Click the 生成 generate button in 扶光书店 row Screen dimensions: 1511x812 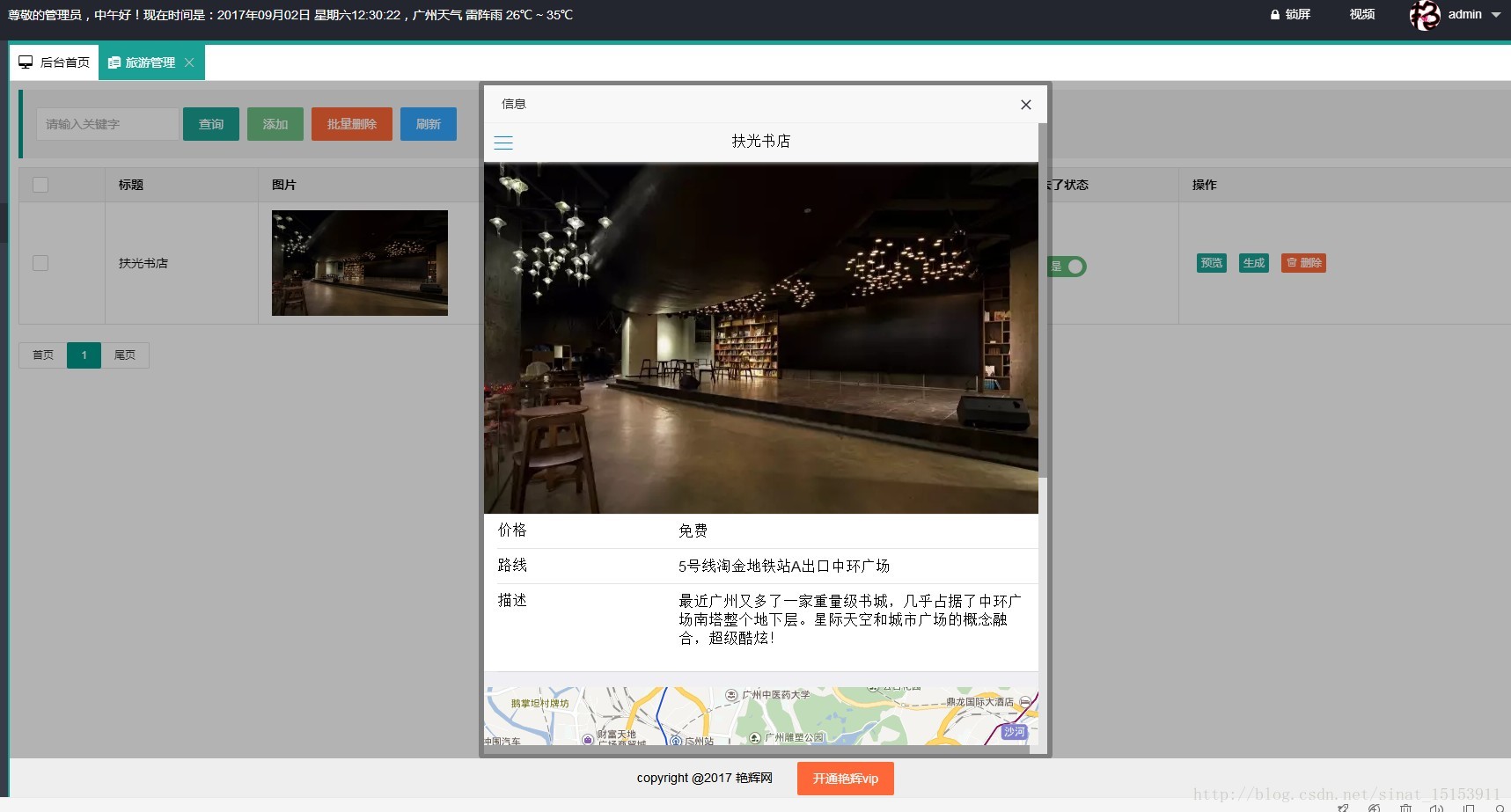tap(1254, 263)
